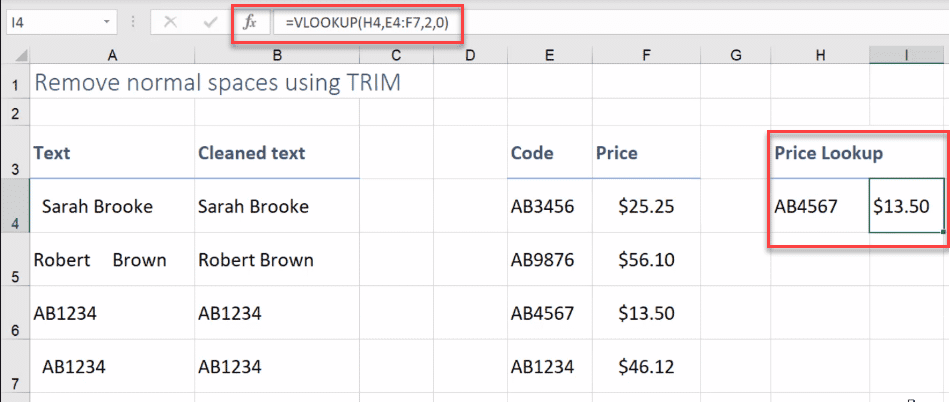
Task: Select column F header
Action: point(646,56)
